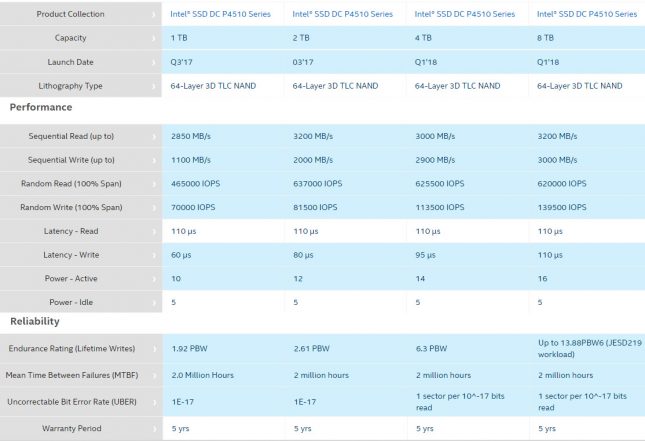Select the Launch Date row label
645x441 pixels.
(70, 62)
